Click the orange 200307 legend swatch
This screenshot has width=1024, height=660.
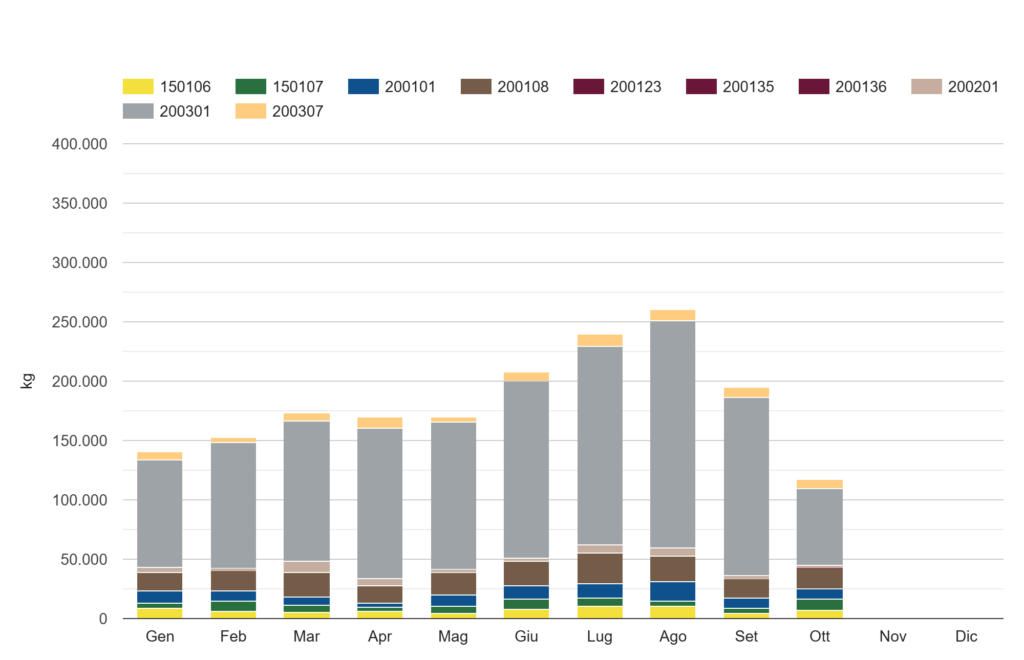[251, 111]
